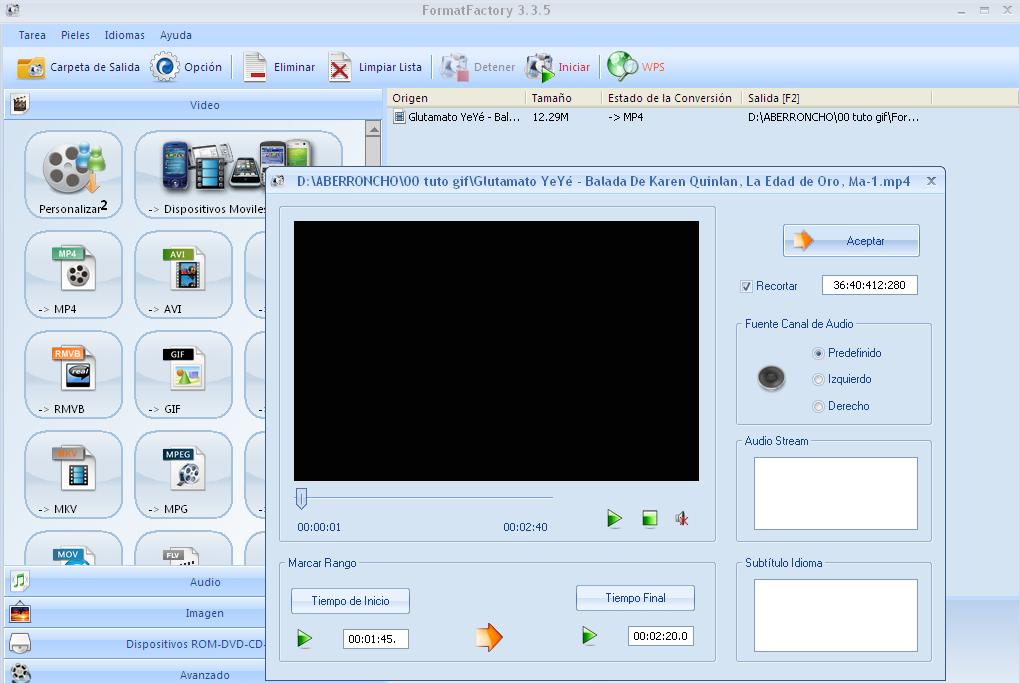
Task: Select the MP4 conversion format
Action: [73, 274]
